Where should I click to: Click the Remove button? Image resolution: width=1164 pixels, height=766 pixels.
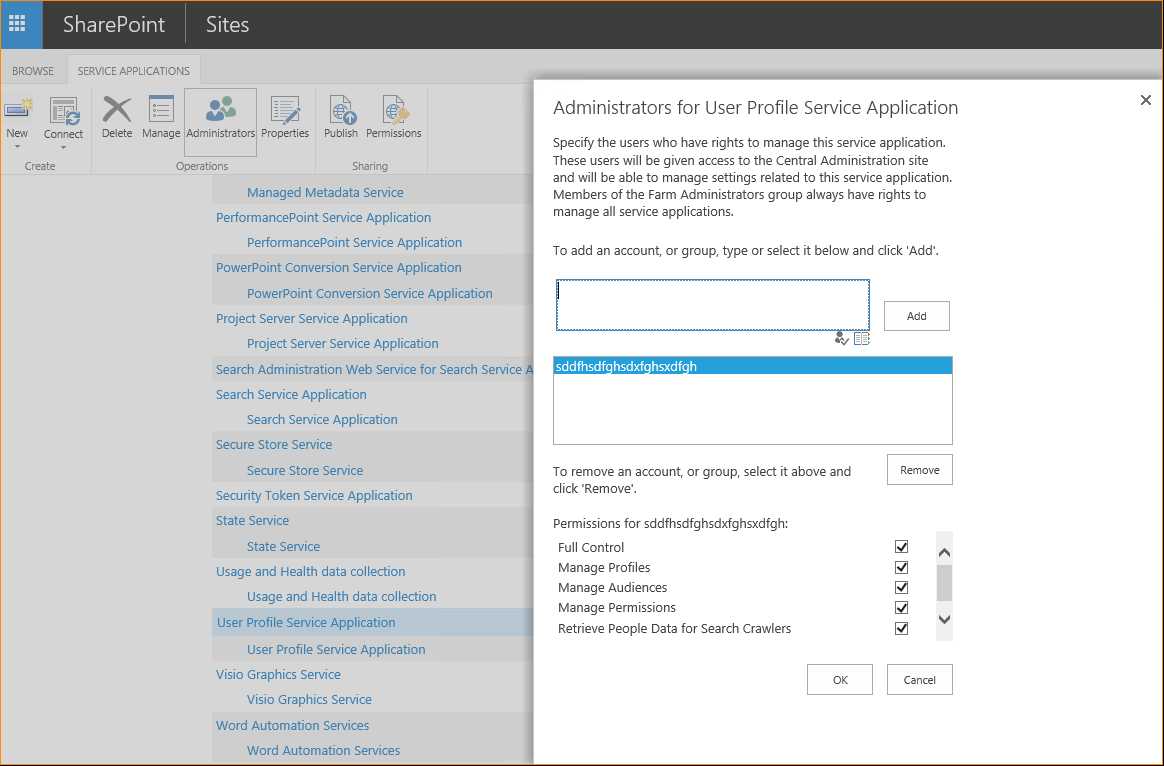[920, 470]
